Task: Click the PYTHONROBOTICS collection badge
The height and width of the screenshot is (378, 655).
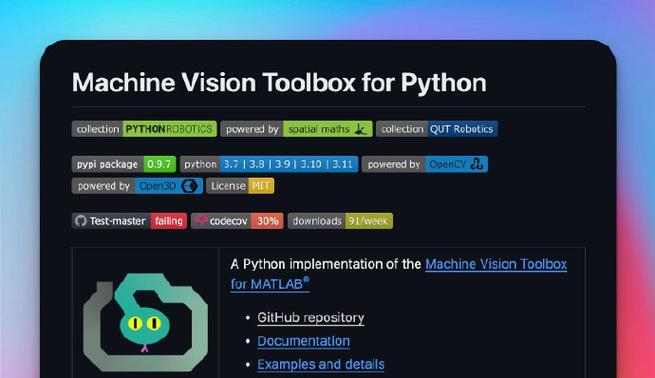Action: [x=144, y=129]
